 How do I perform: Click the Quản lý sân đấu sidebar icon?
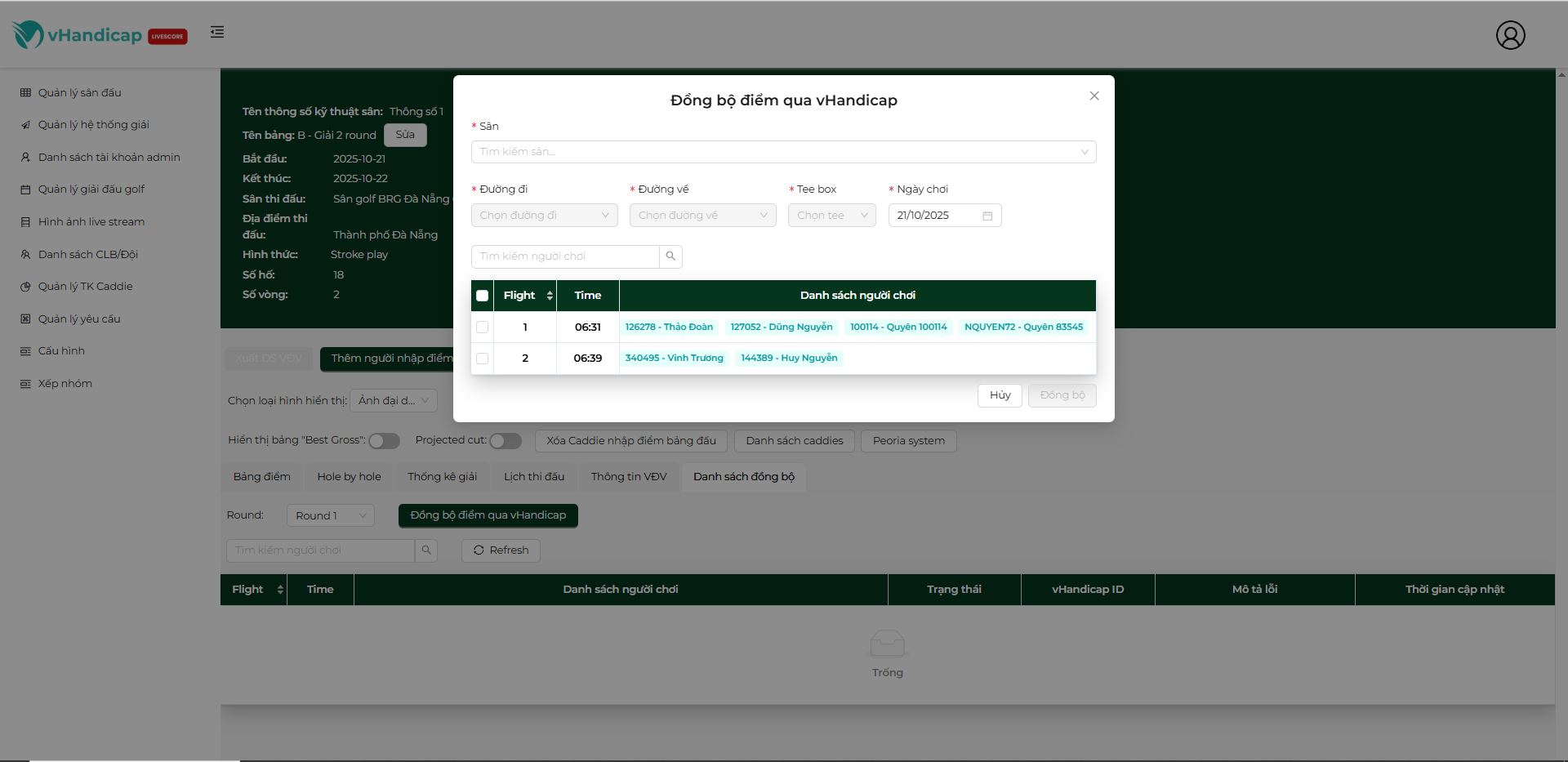[x=25, y=93]
